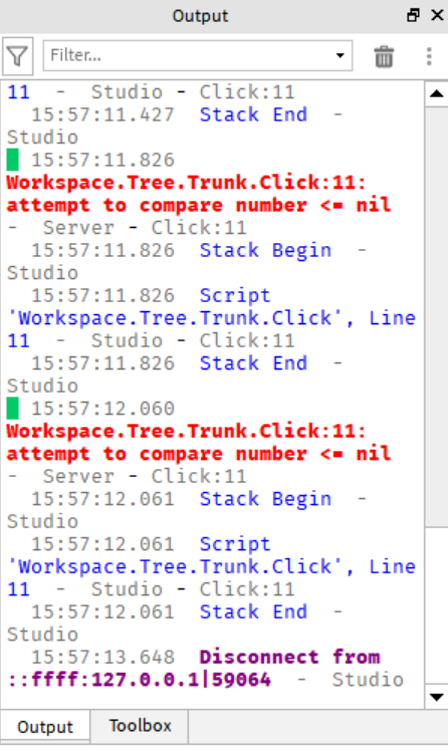Close the Output panel
Screen dimensions: 448x750
[437, 15]
